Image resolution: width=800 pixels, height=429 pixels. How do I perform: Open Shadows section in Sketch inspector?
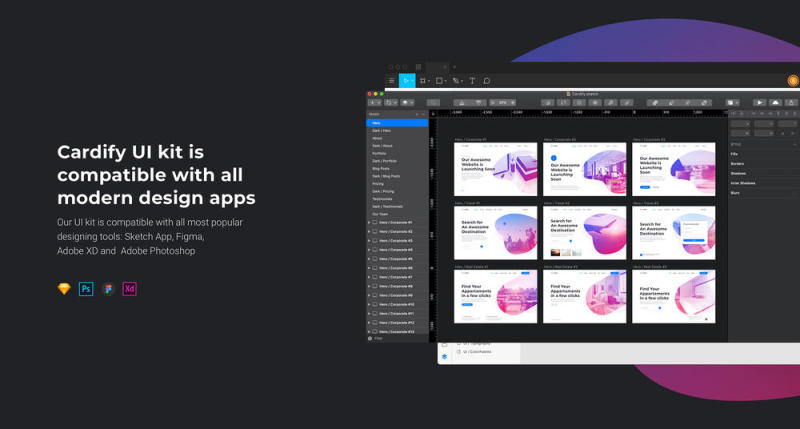pos(738,173)
